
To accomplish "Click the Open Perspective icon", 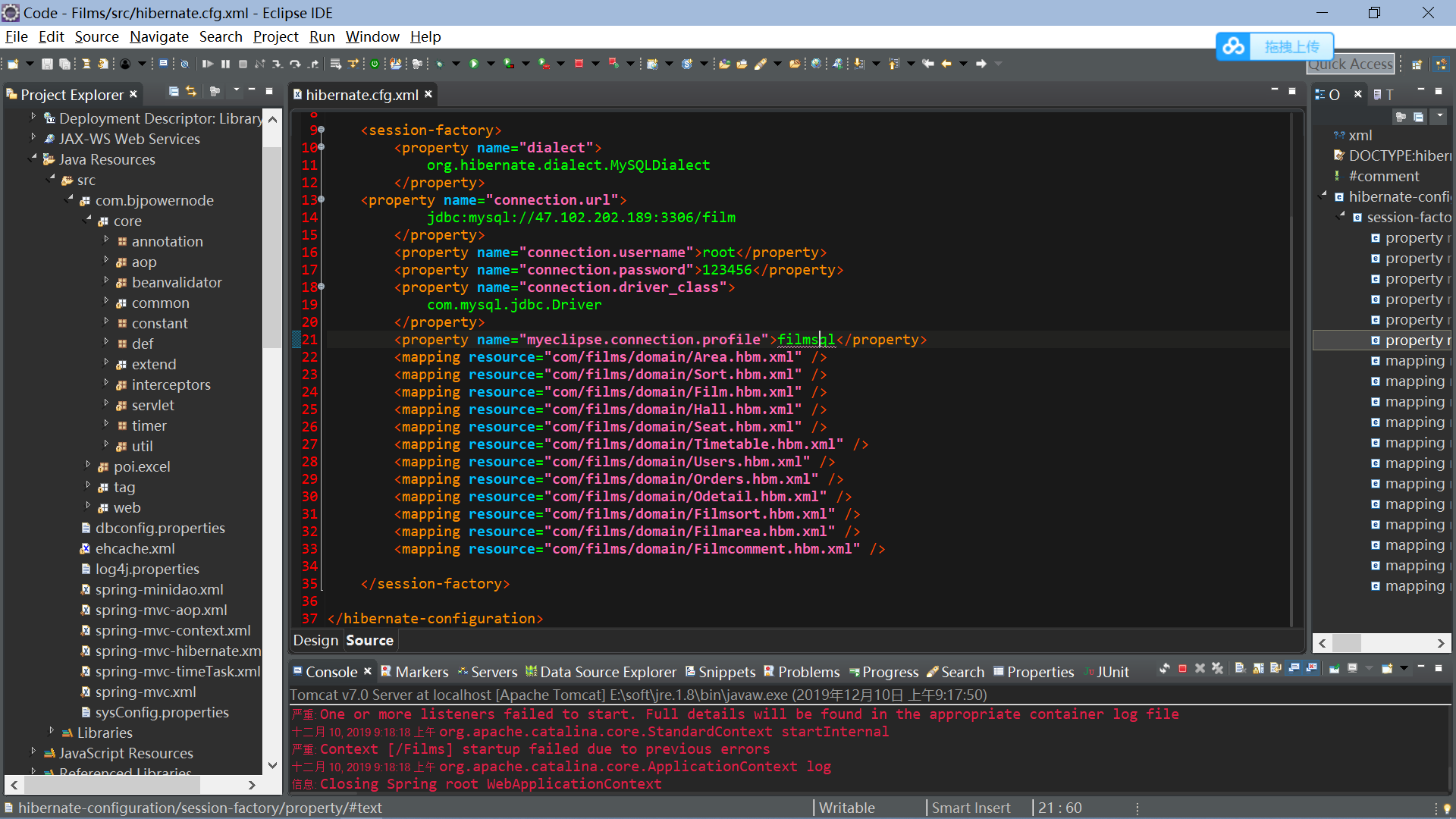I will point(1417,64).
